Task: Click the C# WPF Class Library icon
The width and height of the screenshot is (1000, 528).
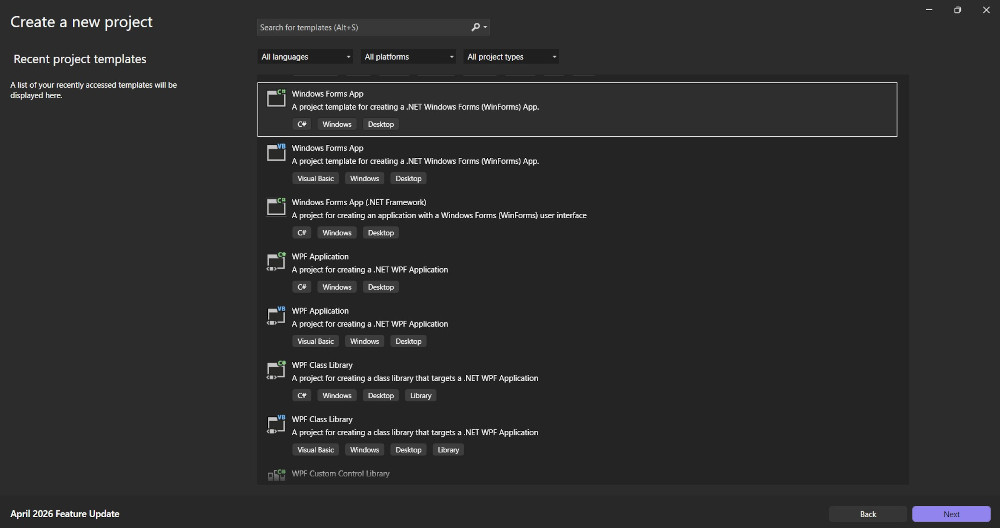Action: (x=276, y=369)
